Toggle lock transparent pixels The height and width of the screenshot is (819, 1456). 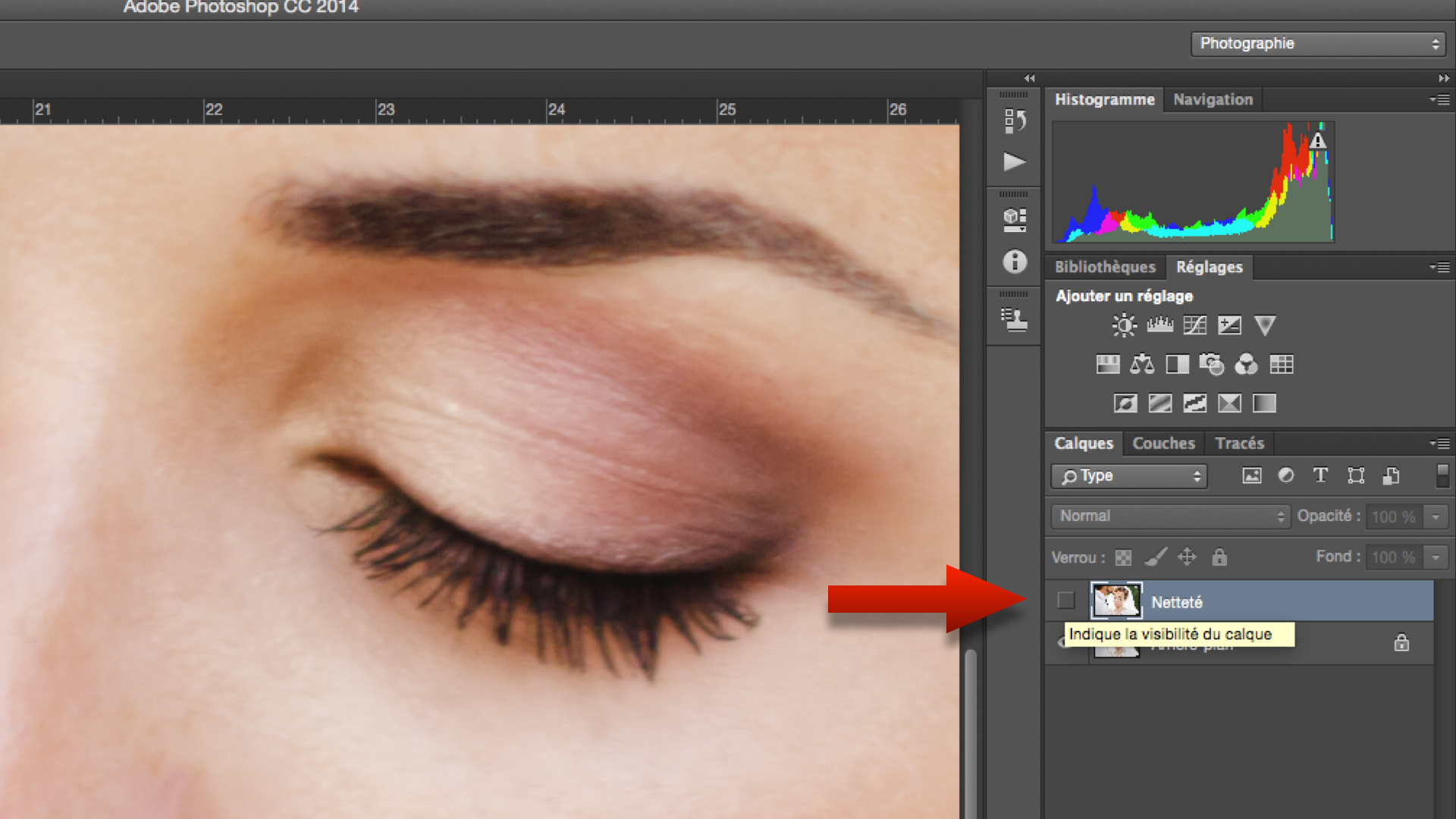tap(1123, 557)
